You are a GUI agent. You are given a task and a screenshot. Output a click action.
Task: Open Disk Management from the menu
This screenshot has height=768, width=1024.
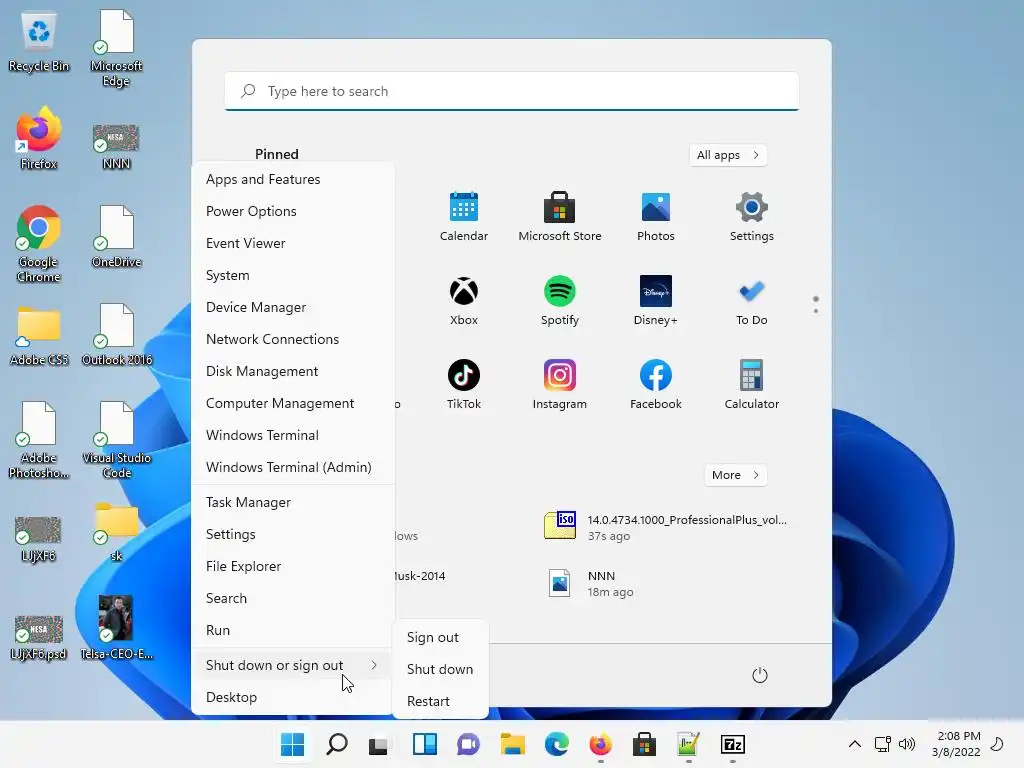(293, 371)
